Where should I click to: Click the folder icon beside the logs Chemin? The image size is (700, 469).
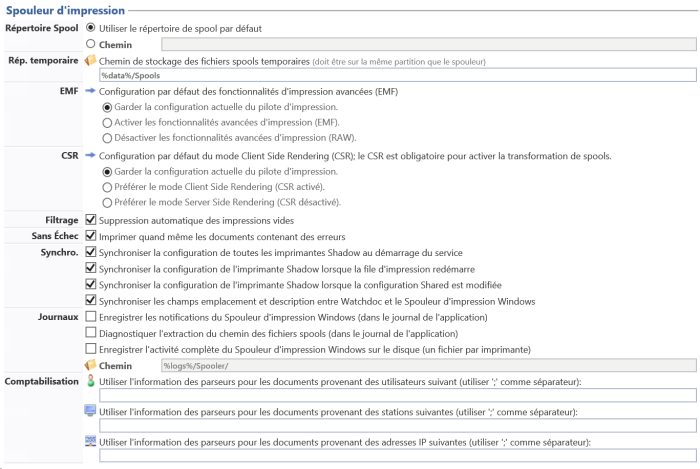coord(91,365)
